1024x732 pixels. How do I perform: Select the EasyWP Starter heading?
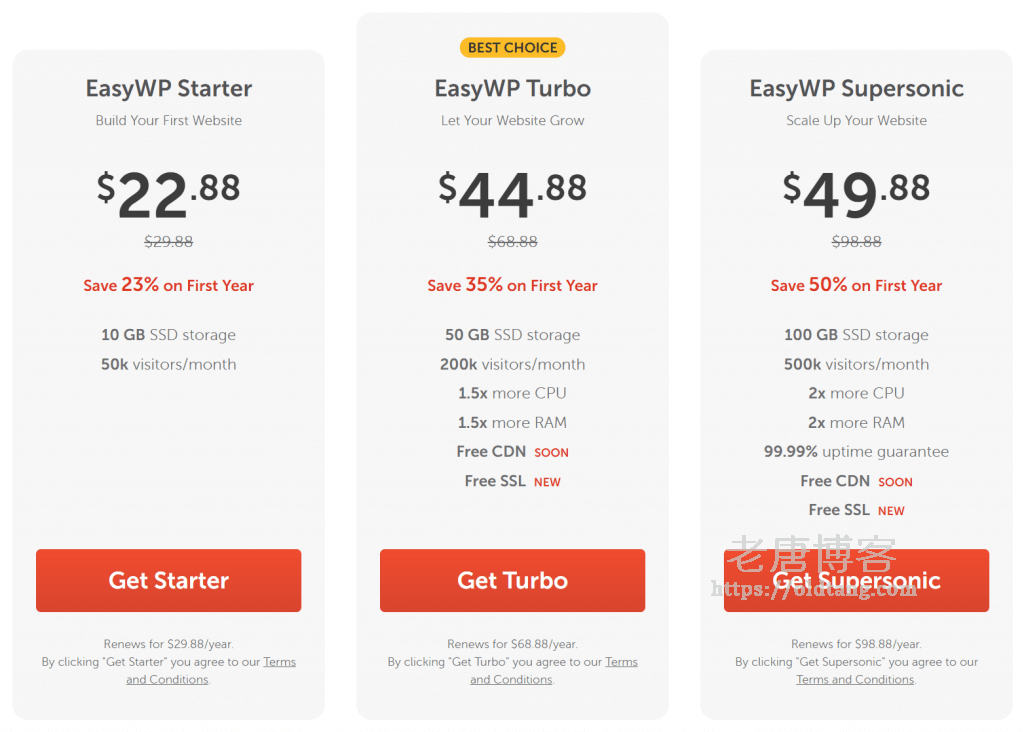point(168,88)
